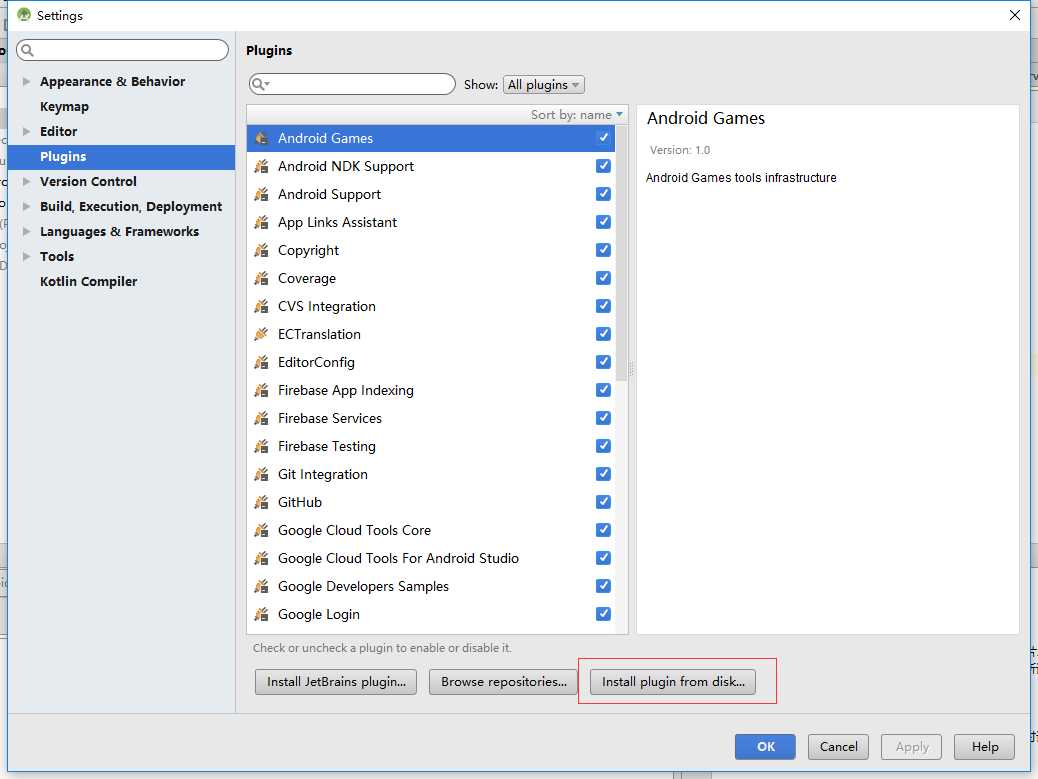Click the Firebase App Indexing plugin icon
The width and height of the screenshot is (1038, 779).
(x=261, y=390)
